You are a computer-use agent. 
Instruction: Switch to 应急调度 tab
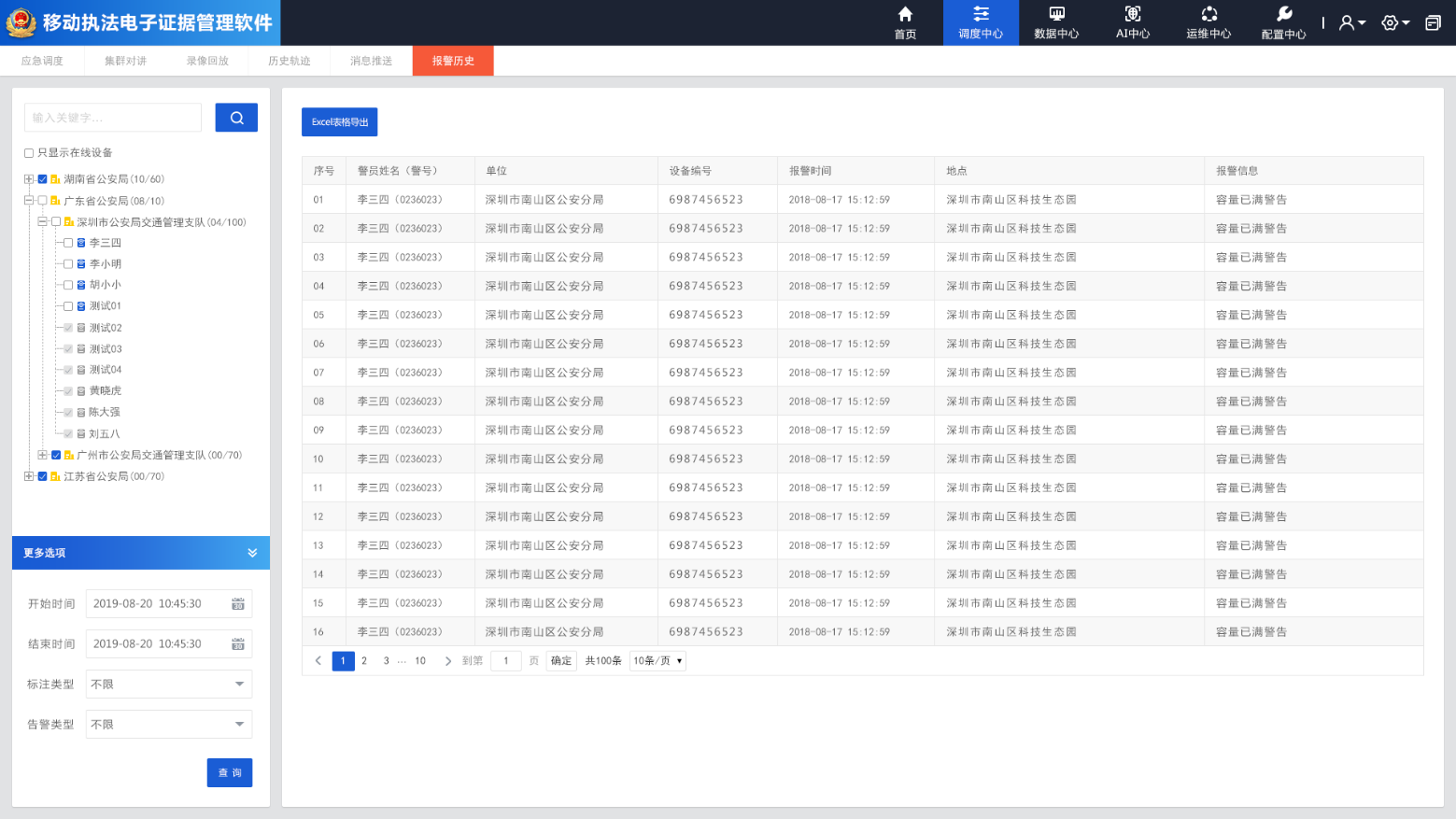pos(42,61)
